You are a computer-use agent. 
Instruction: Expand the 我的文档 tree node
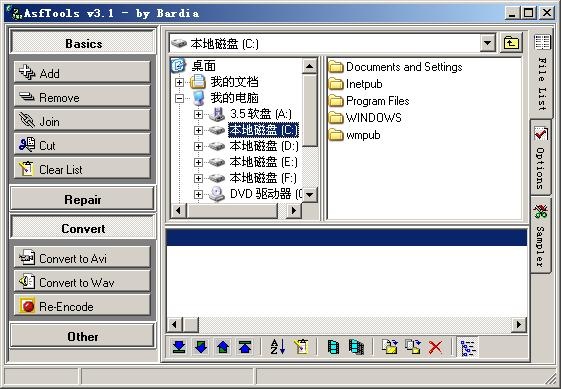179,82
